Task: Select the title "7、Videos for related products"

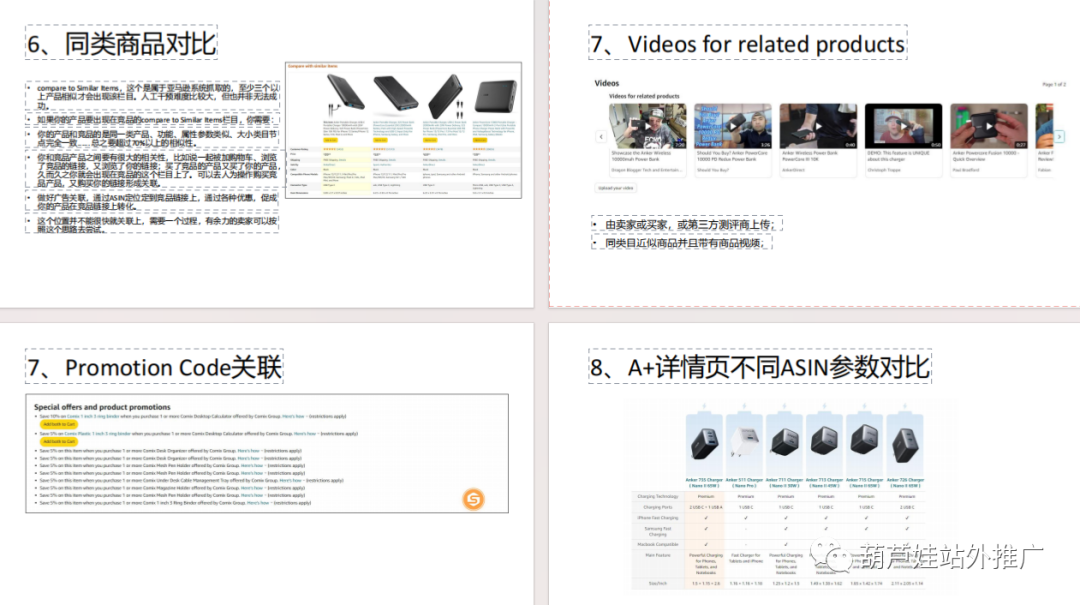Action: (747, 43)
